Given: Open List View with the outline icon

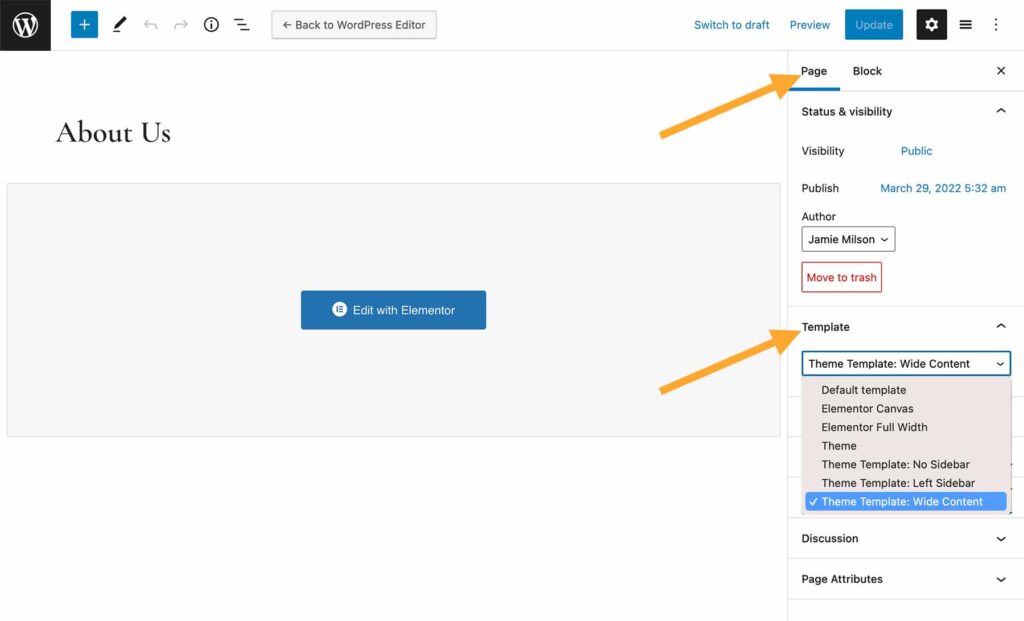Looking at the screenshot, I should (x=241, y=24).
